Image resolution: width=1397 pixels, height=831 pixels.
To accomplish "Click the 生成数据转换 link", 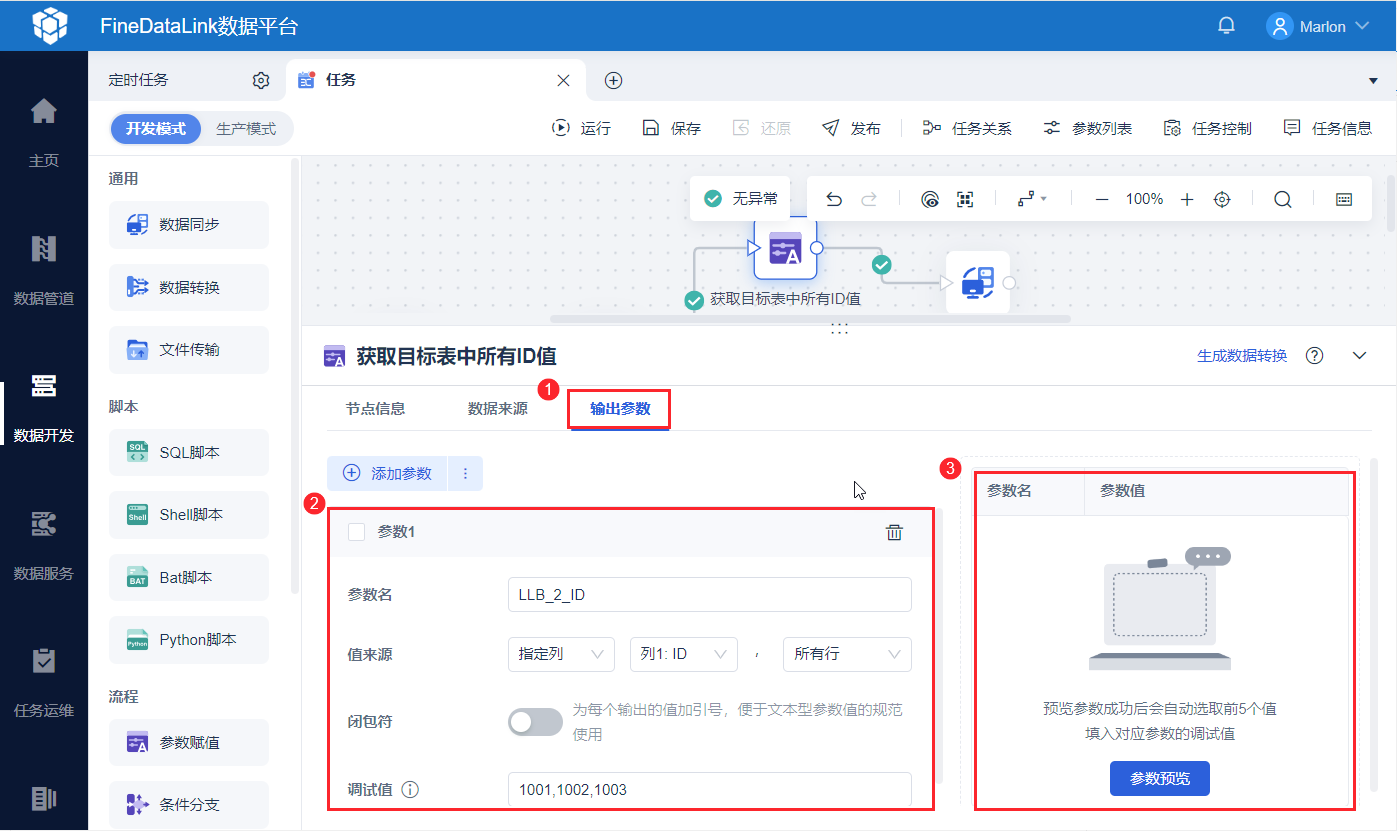I will (x=1242, y=356).
